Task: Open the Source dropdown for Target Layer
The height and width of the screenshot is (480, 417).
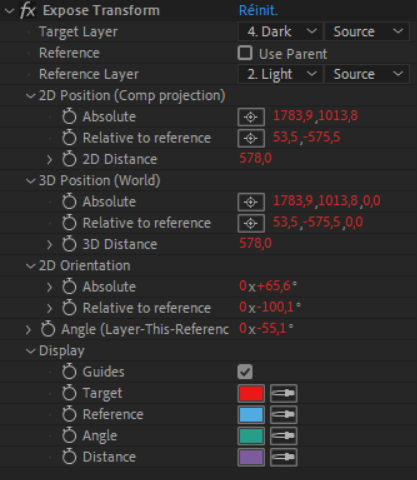Action: click(367, 32)
